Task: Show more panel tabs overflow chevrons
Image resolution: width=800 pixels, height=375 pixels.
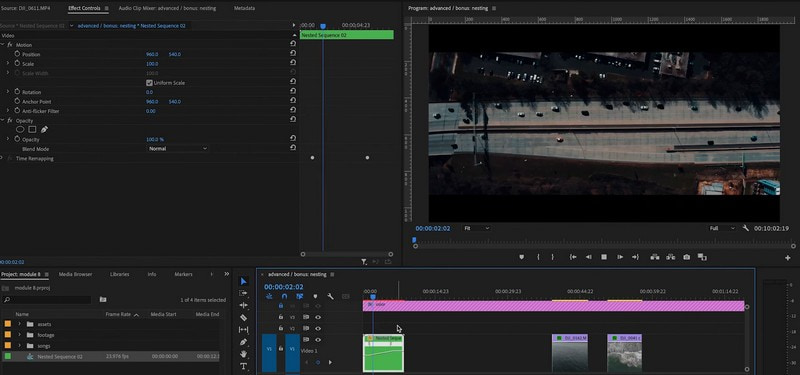Action: pyautogui.click(x=227, y=274)
